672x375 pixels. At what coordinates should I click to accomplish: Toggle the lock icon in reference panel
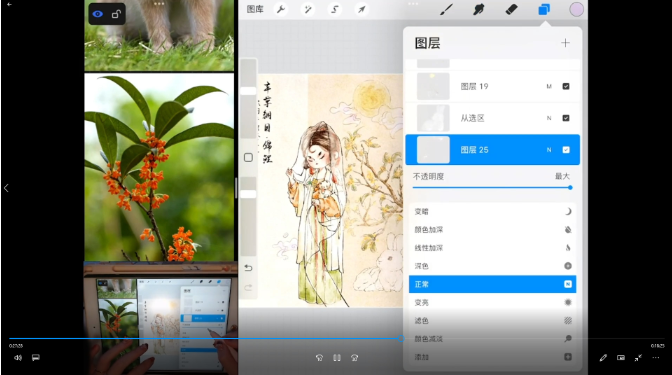click(116, 14)
